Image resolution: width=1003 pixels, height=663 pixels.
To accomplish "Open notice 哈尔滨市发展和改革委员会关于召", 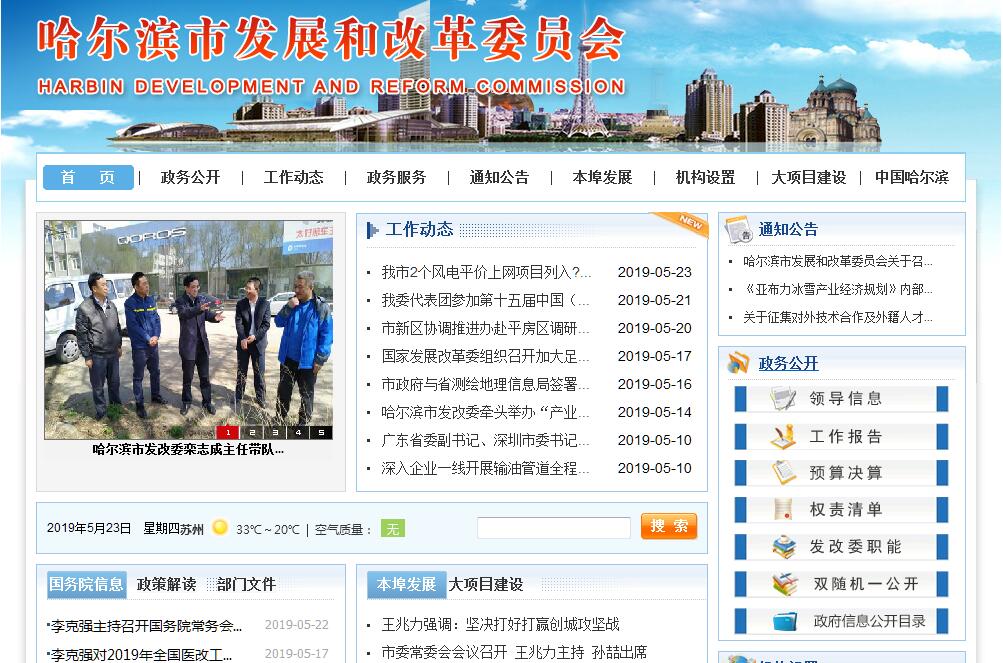I will pyautogui.click(x=838, y=261).
